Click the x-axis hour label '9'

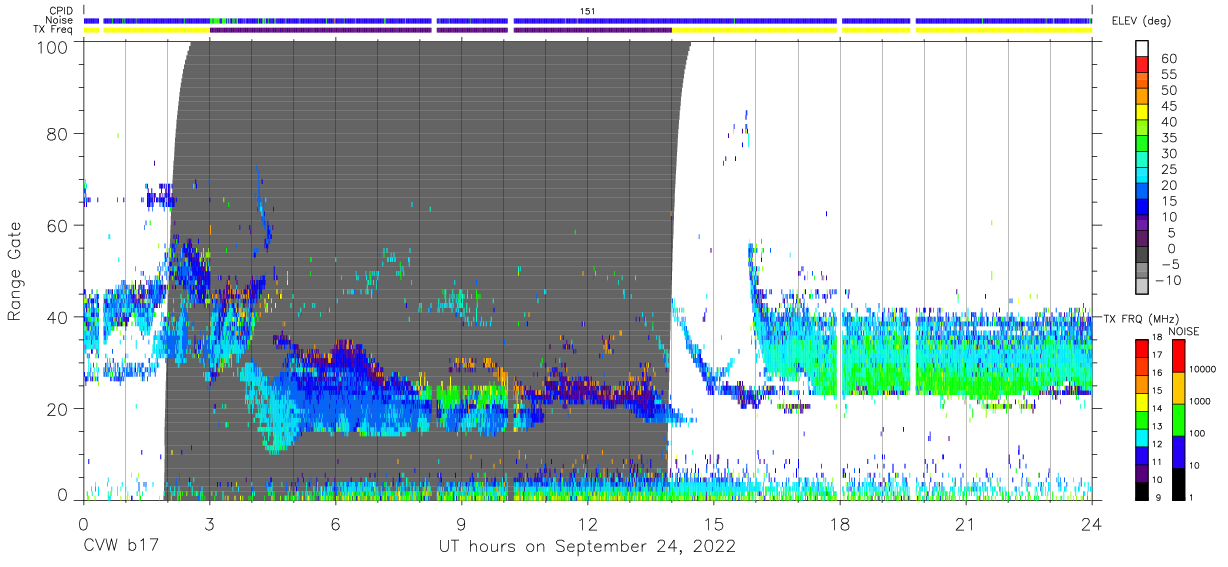461,523
